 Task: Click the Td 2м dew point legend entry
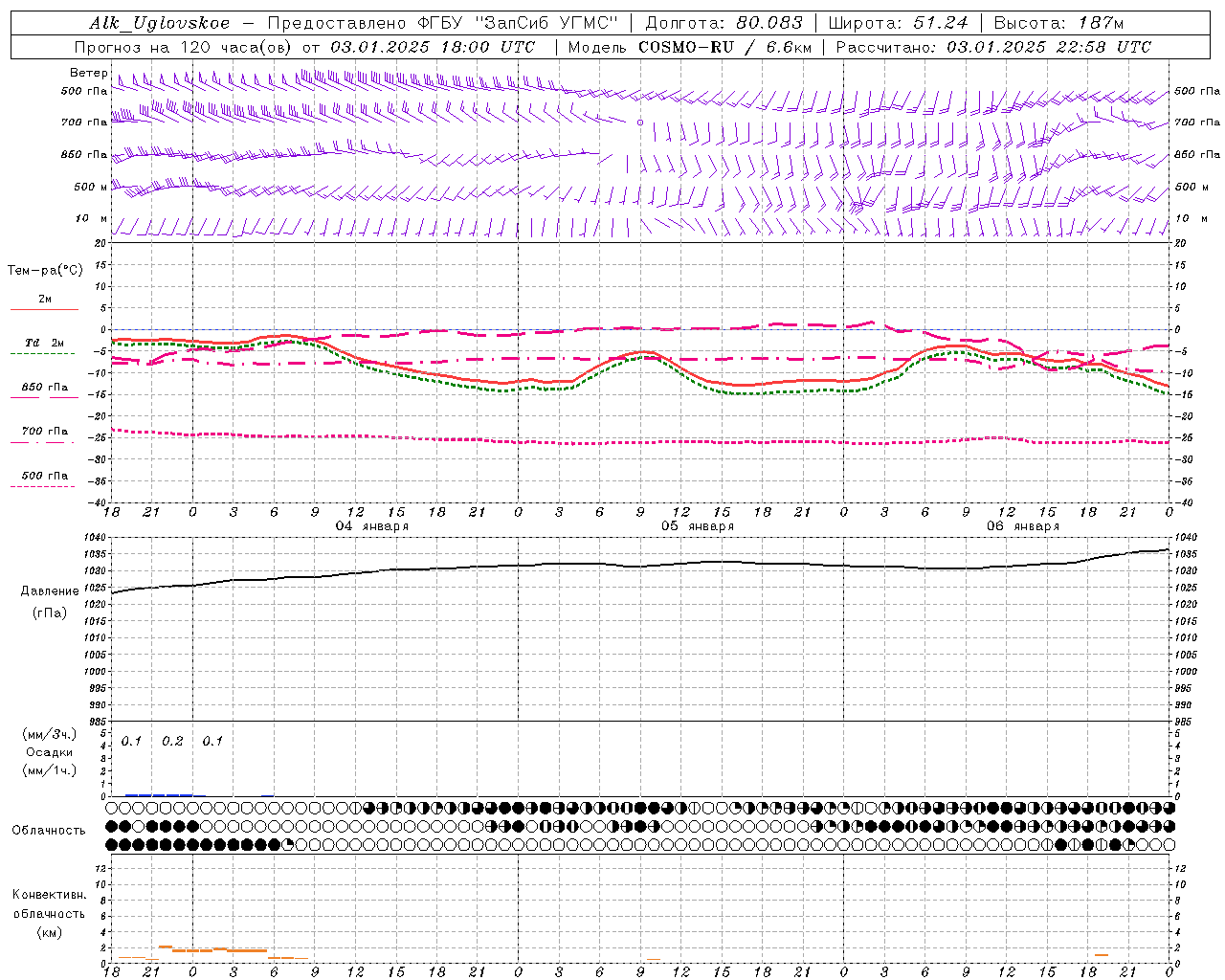45,343
